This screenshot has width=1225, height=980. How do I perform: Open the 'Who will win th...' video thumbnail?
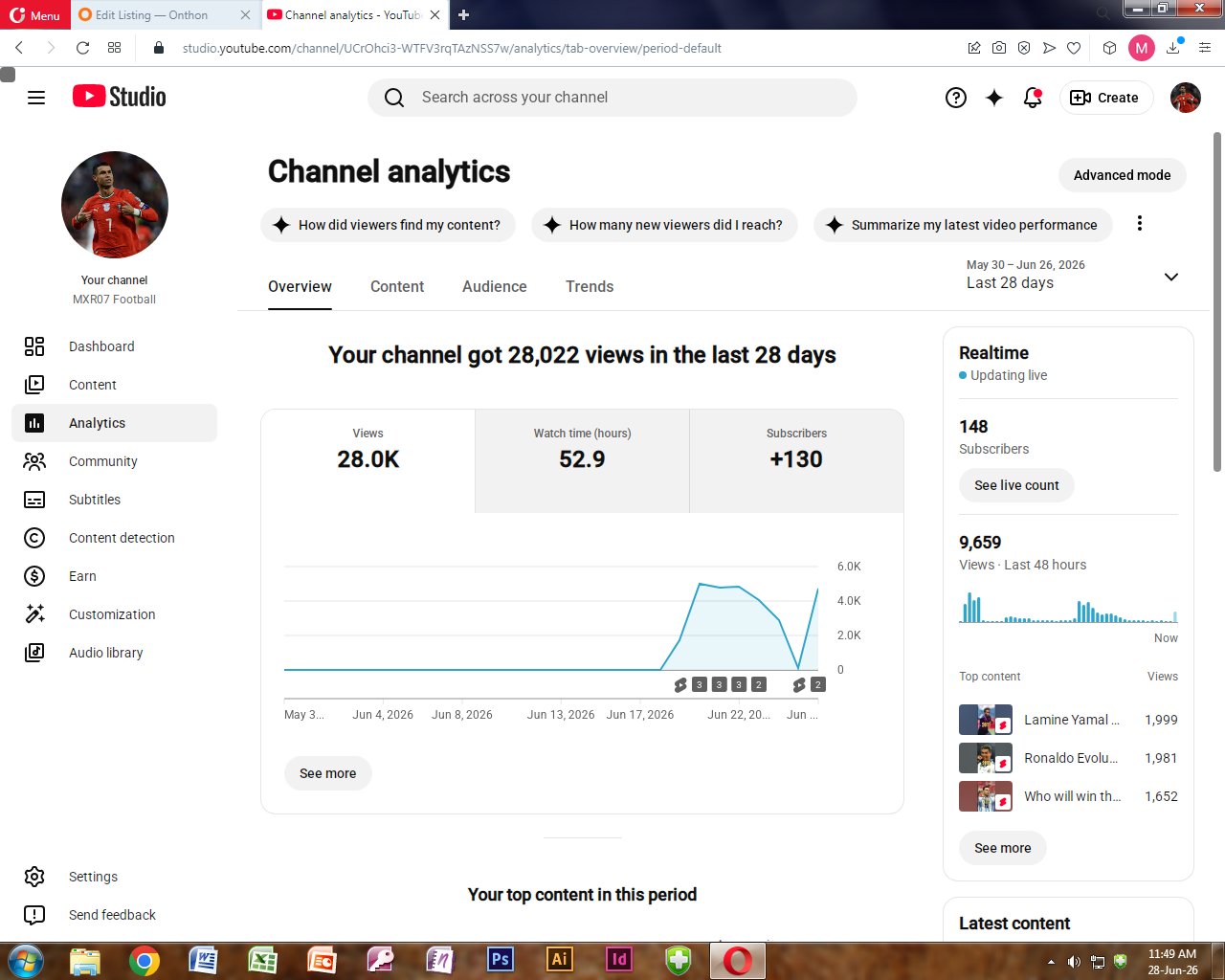coord(986,796)
